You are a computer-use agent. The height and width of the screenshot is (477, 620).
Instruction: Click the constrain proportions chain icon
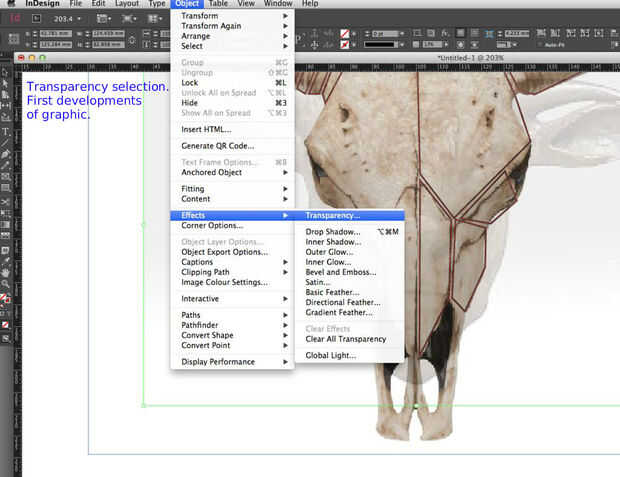pos(132,40)
